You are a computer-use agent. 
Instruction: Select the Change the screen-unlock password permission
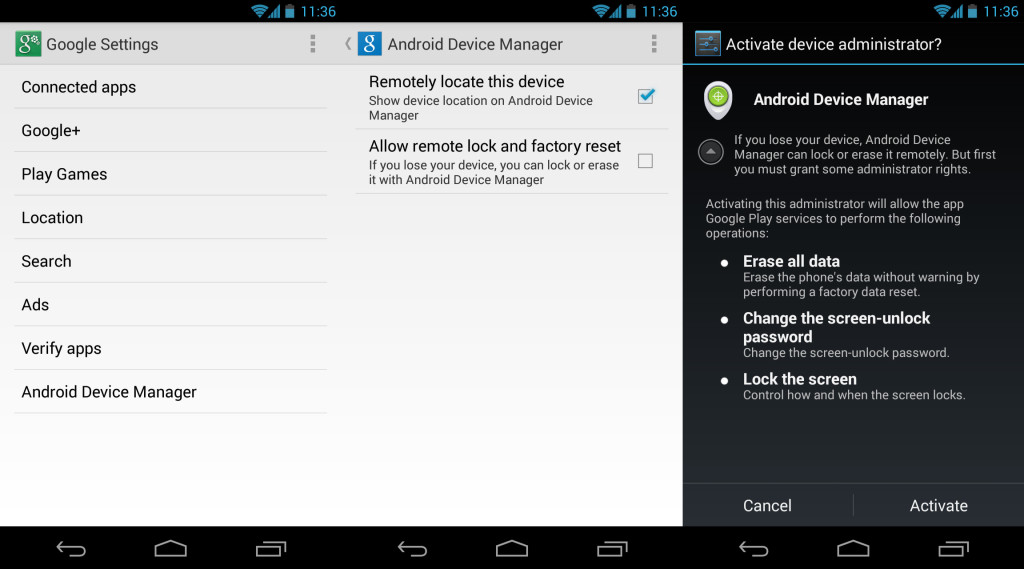coord(836,327)
